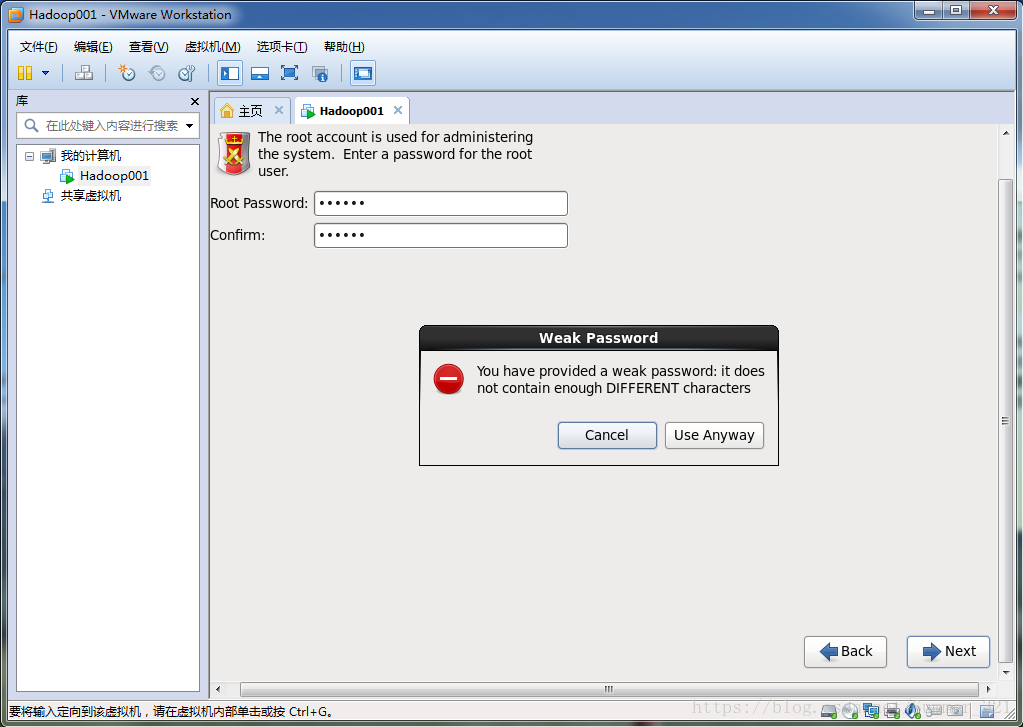Collapse the 我的计算机 tree node
Screen dimensions: 1023x727
click(29, 156)
